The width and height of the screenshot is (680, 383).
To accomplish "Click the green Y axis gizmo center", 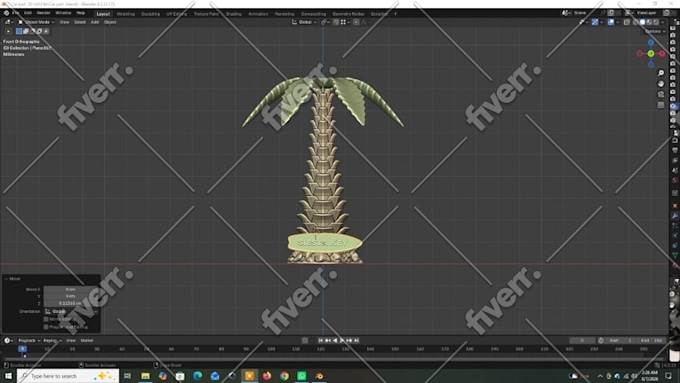I will [x=651, y=54].
